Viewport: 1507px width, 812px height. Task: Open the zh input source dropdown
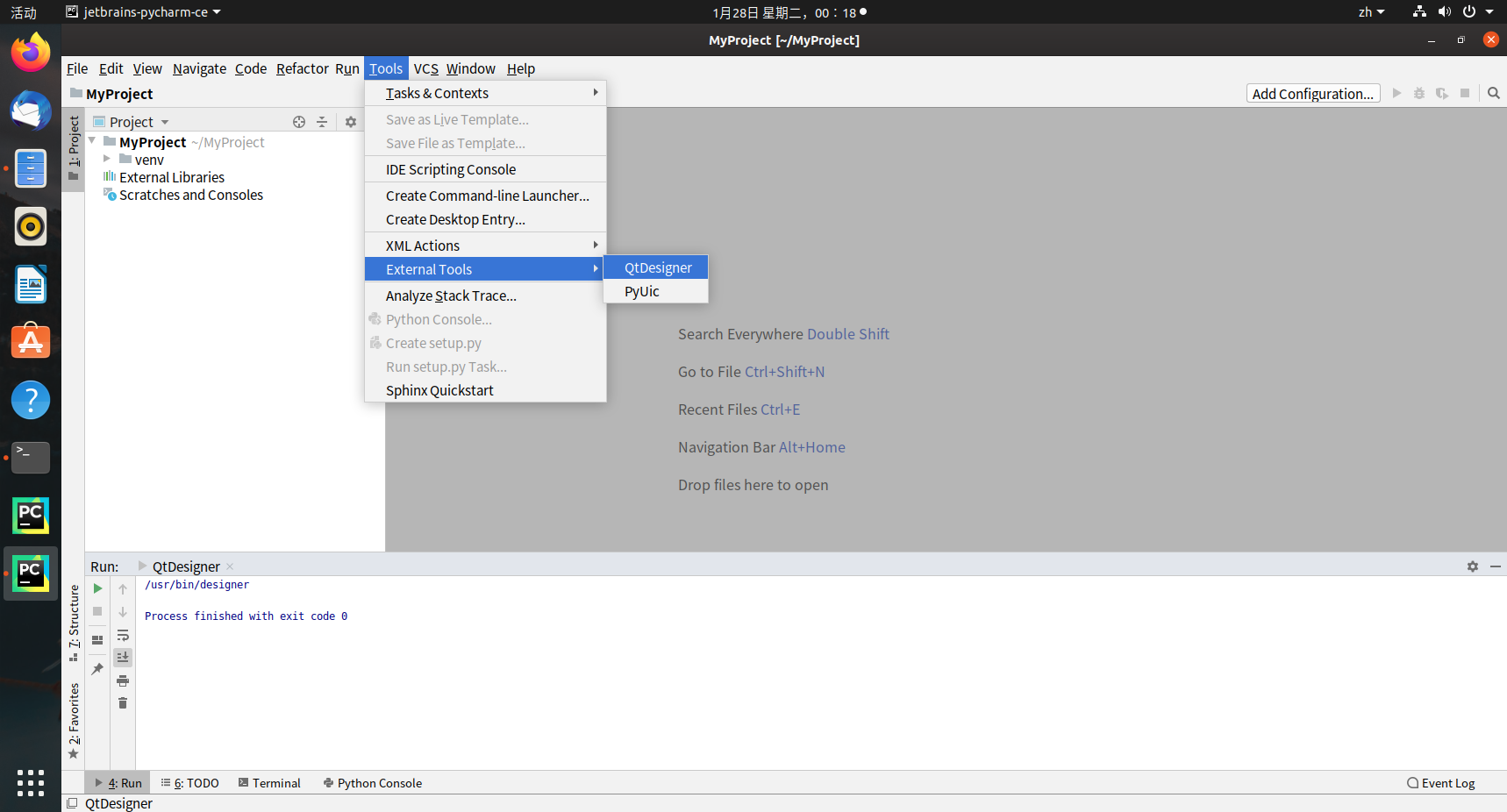[1372, 12]
